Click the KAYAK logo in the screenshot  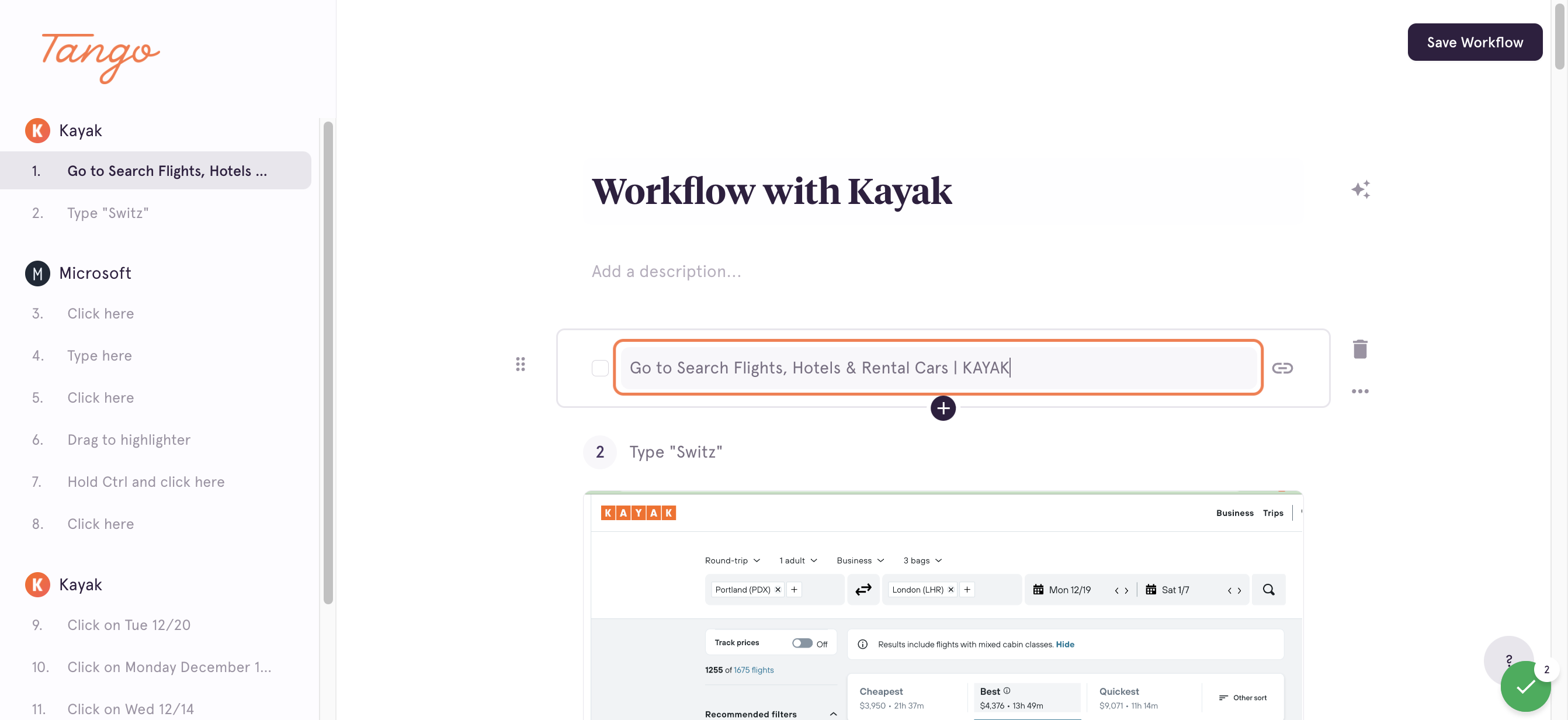[638, 513]
